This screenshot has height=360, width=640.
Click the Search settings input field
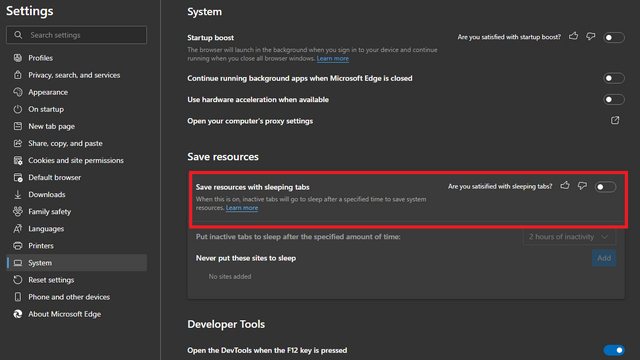(76, 35)
